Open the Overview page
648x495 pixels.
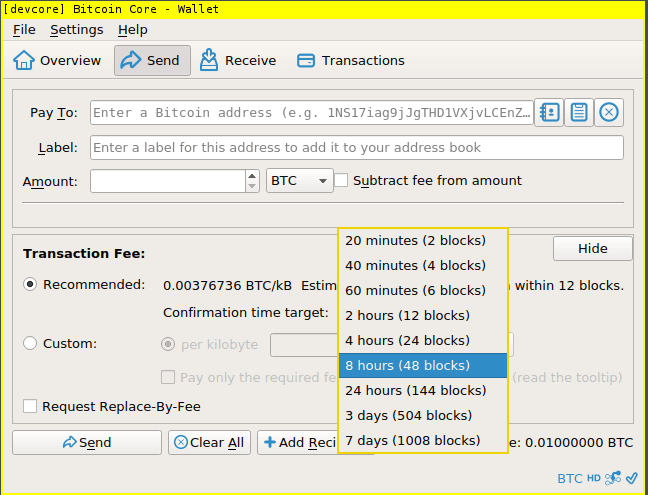(x=57, y=61)
